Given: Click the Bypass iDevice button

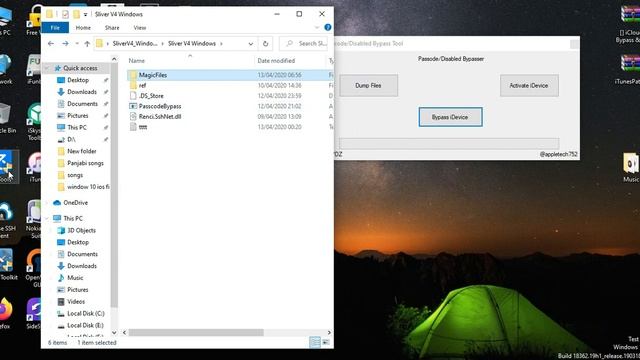Looking at the screenshot, I should (450, 117).
